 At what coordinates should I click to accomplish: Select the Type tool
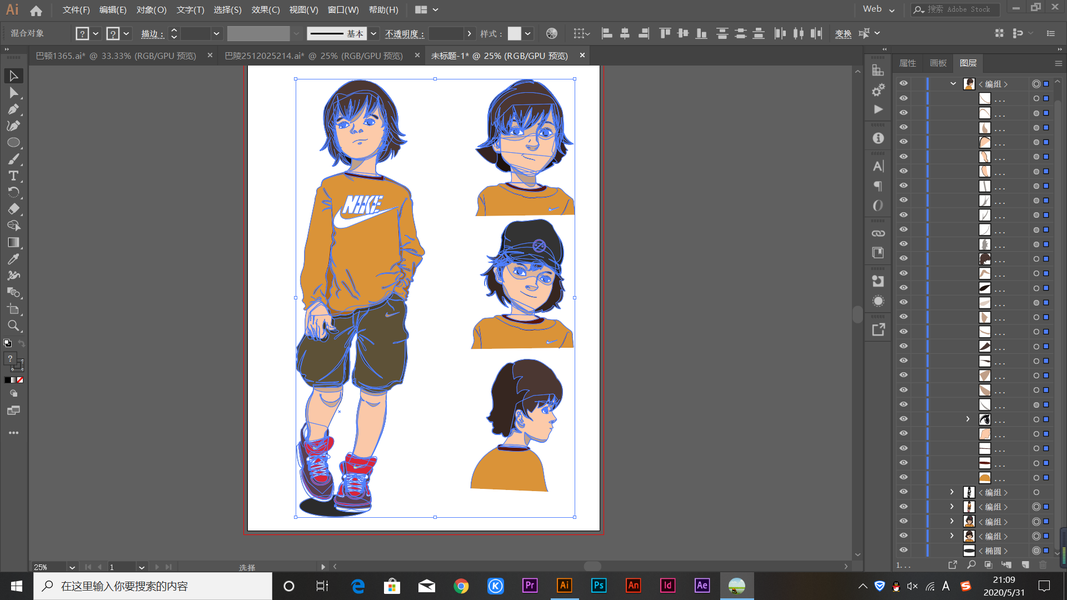click(x=13, y=176)
